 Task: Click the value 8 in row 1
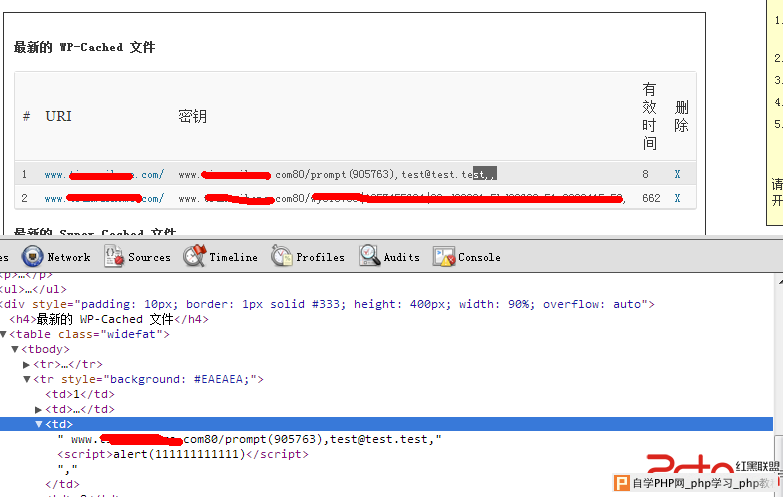click(645, 174)
